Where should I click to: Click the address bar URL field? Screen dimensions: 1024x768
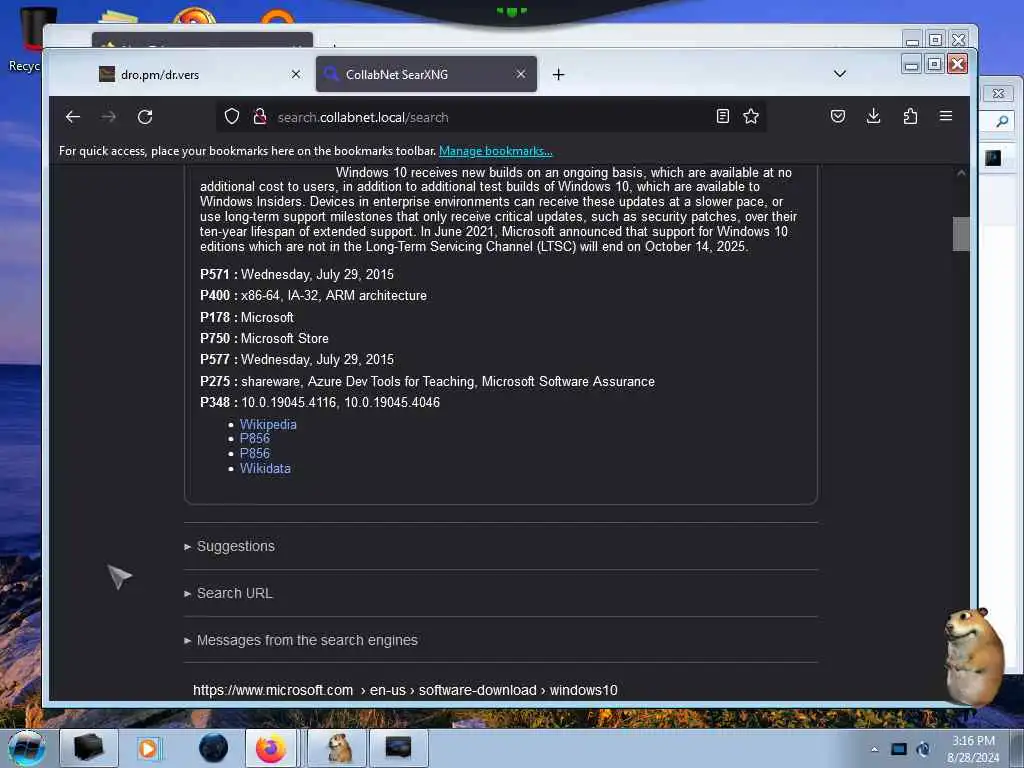[x=492, y=118]
